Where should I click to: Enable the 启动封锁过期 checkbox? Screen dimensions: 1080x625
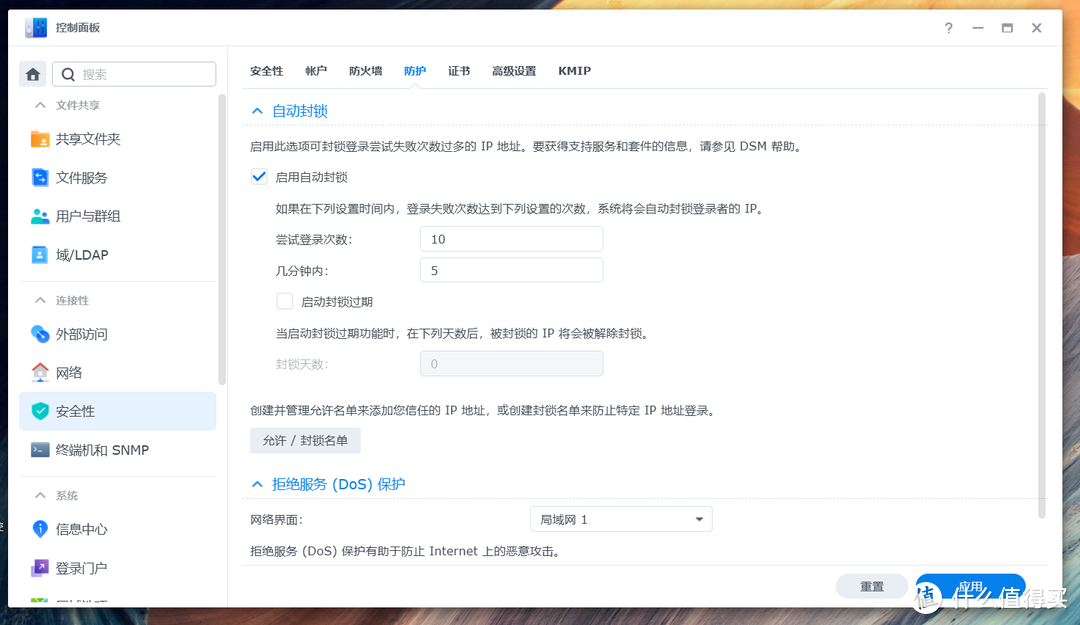[x=284, y=302]
